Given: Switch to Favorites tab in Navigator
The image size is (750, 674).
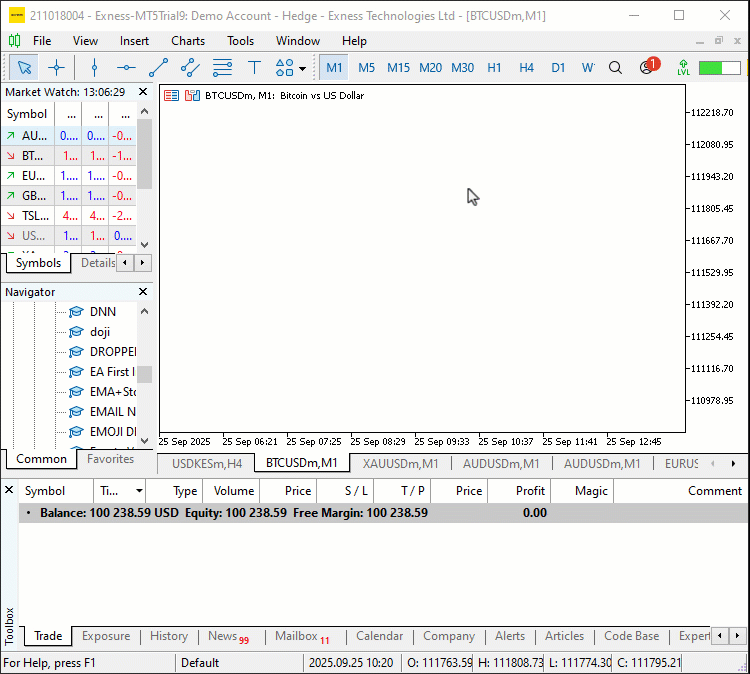Looking at the screenshot, I should (x=110, y=459).
